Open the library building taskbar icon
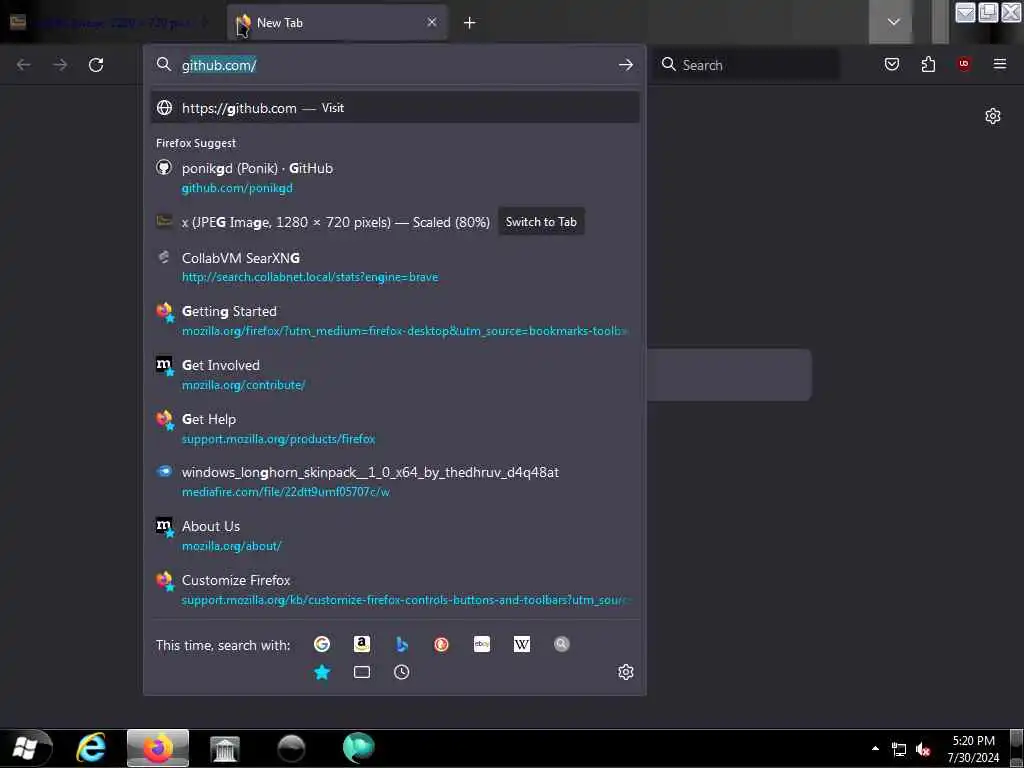1024x768 pixels. point(225,748)
